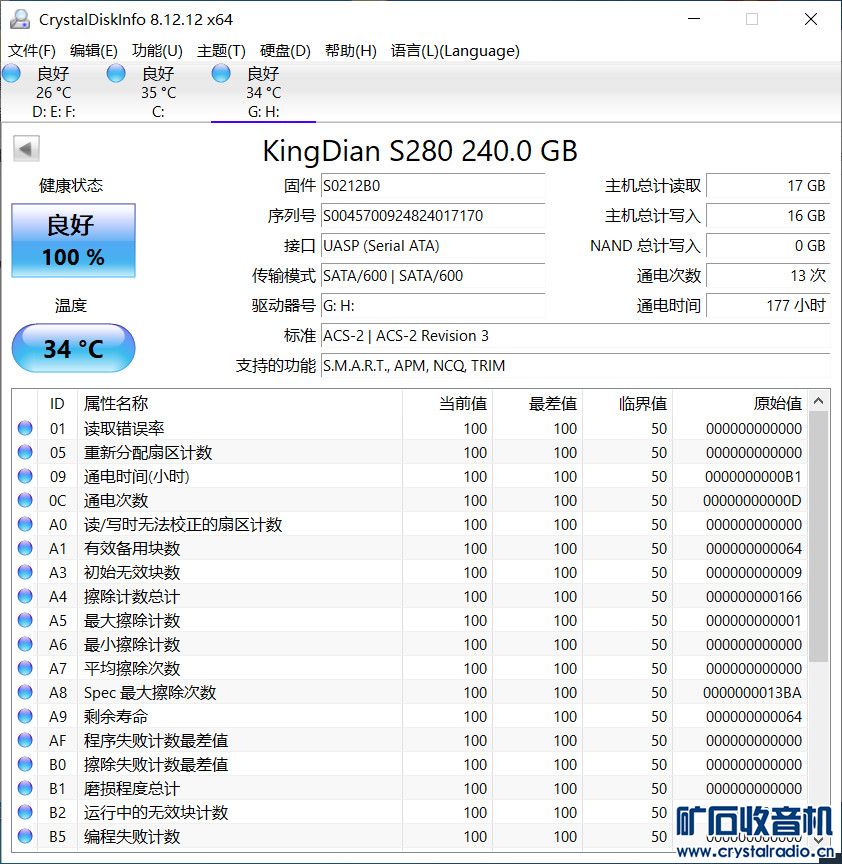This screenshot has height=864, width=842.
Task: Click status orb for 0C 通电次数
Action: click(x=25, y=500)
